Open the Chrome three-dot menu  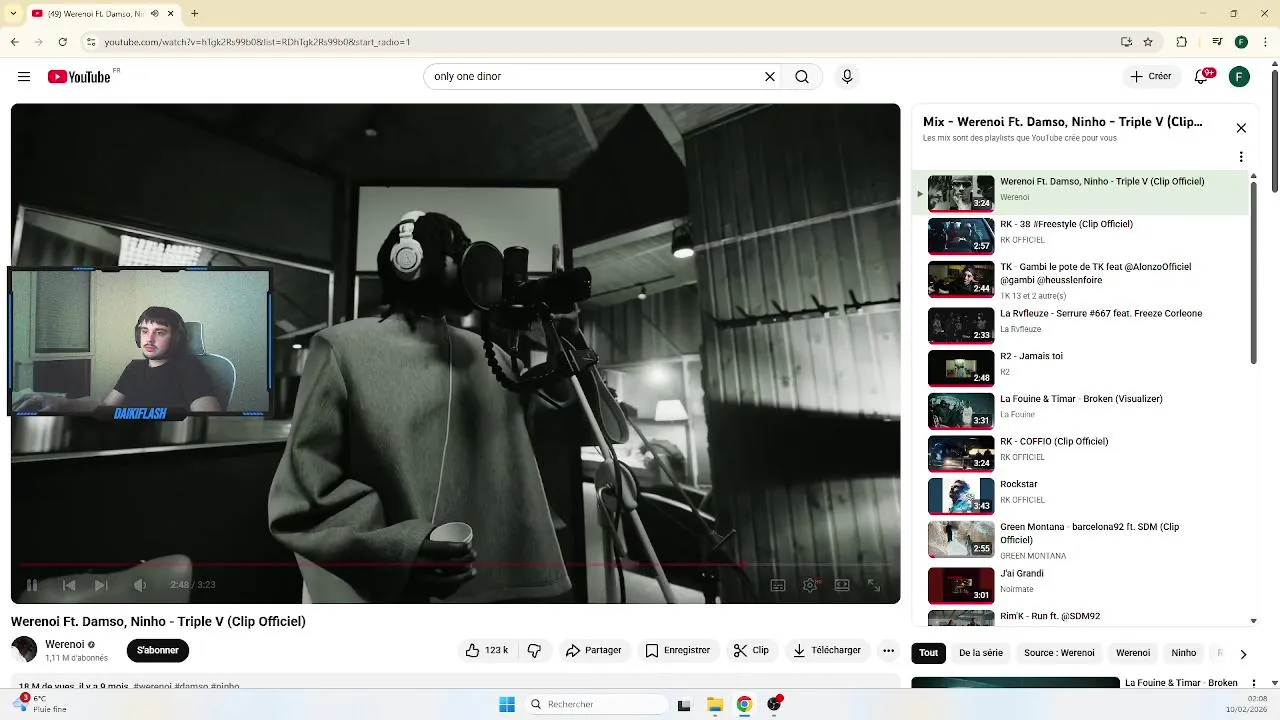(x=1266, y=42)
